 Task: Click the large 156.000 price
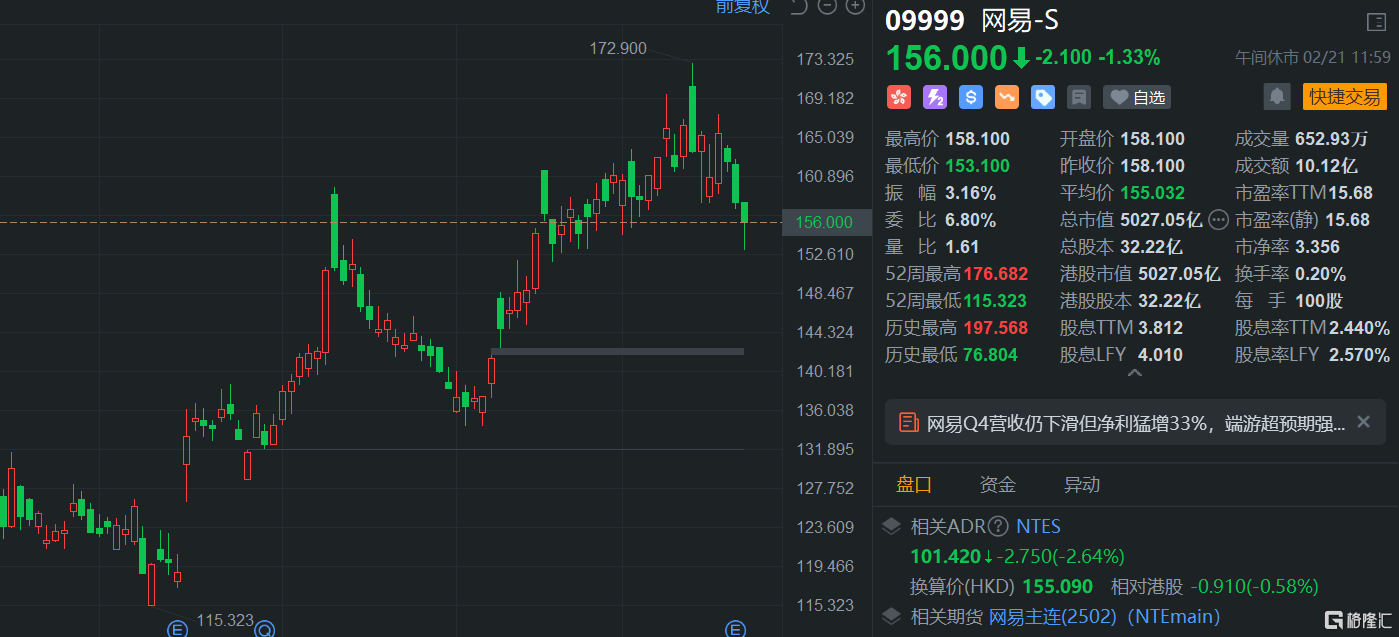(x=946, y=58)
